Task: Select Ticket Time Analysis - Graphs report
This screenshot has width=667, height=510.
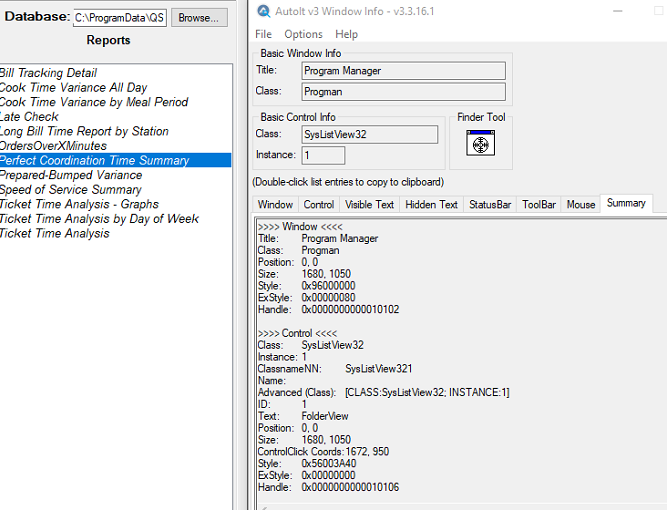Action: coord(116,204)
